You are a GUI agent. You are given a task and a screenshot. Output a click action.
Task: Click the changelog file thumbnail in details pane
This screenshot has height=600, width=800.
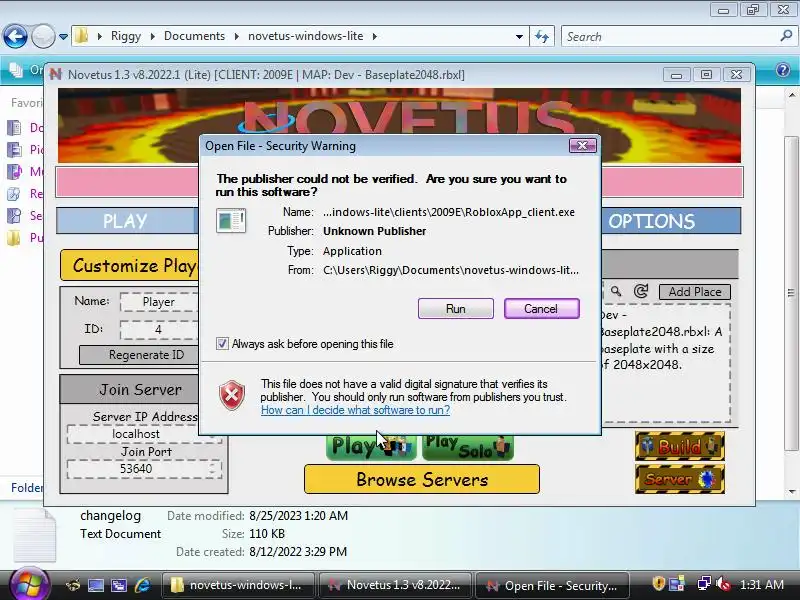coord(35,534)
